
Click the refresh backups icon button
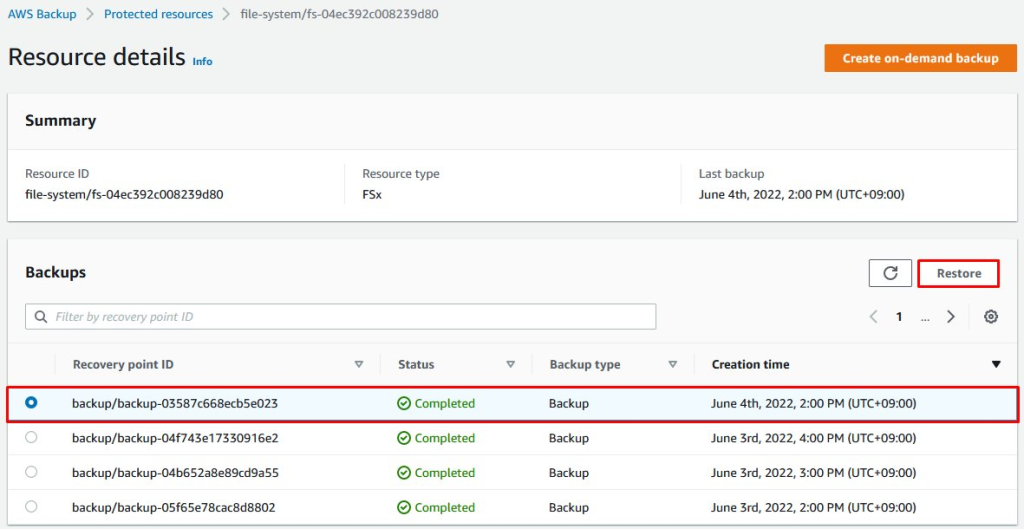[889, 273]
